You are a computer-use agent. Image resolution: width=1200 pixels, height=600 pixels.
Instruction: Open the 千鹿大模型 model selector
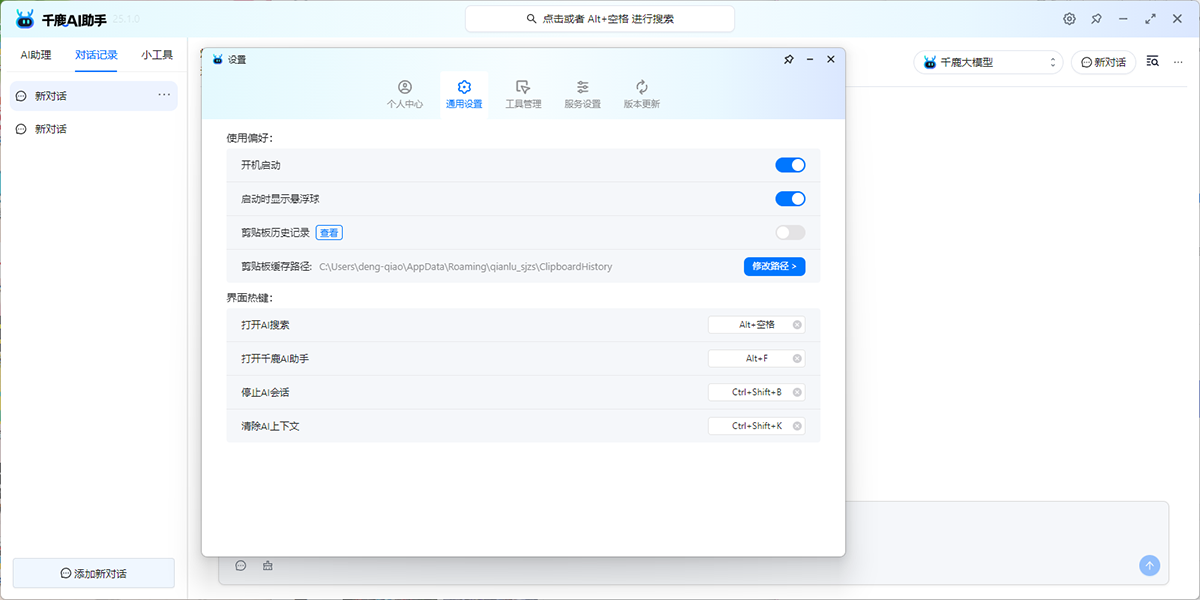pyautogui.click(x=987, y=61)
